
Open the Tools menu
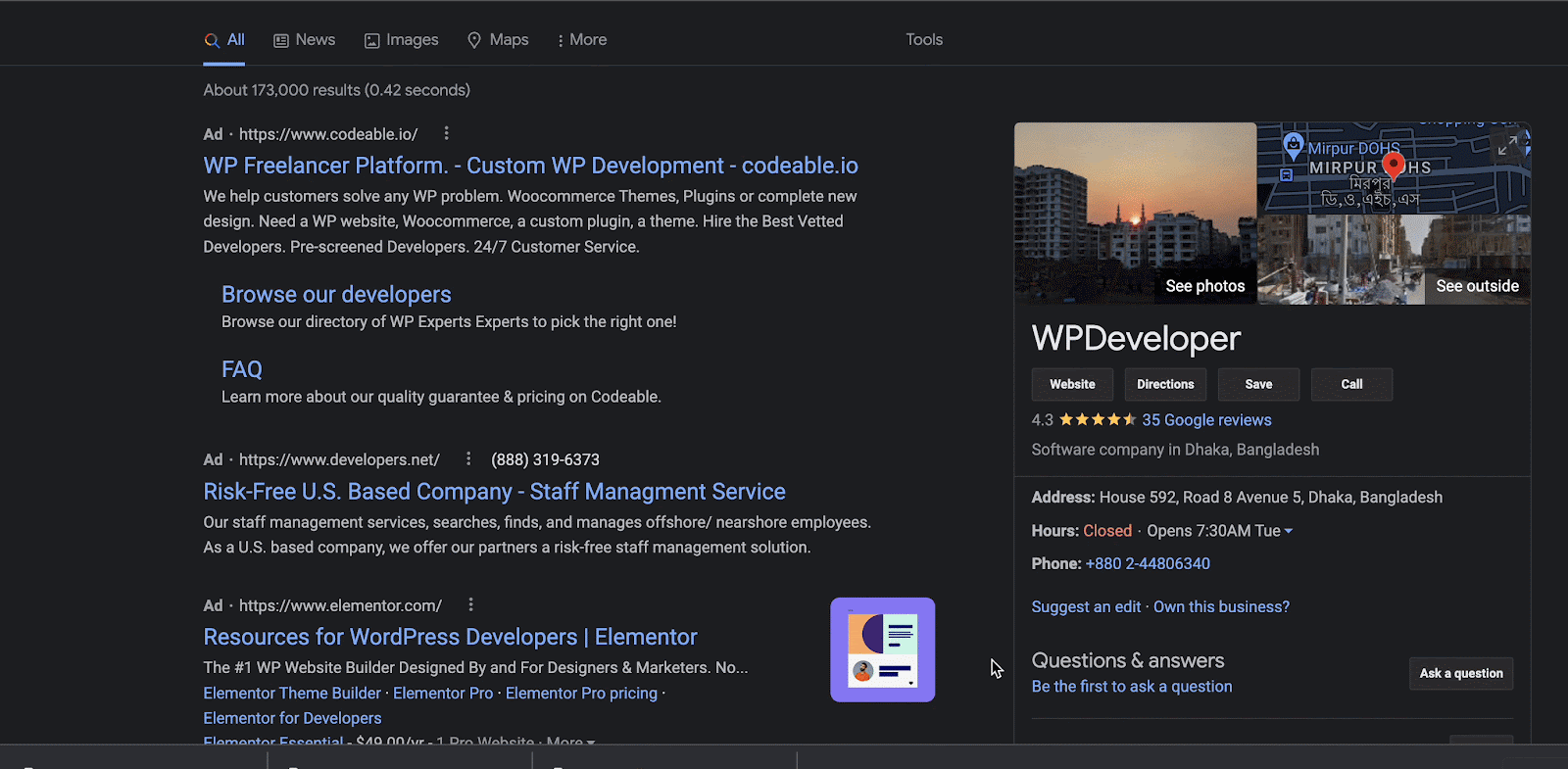924,40
